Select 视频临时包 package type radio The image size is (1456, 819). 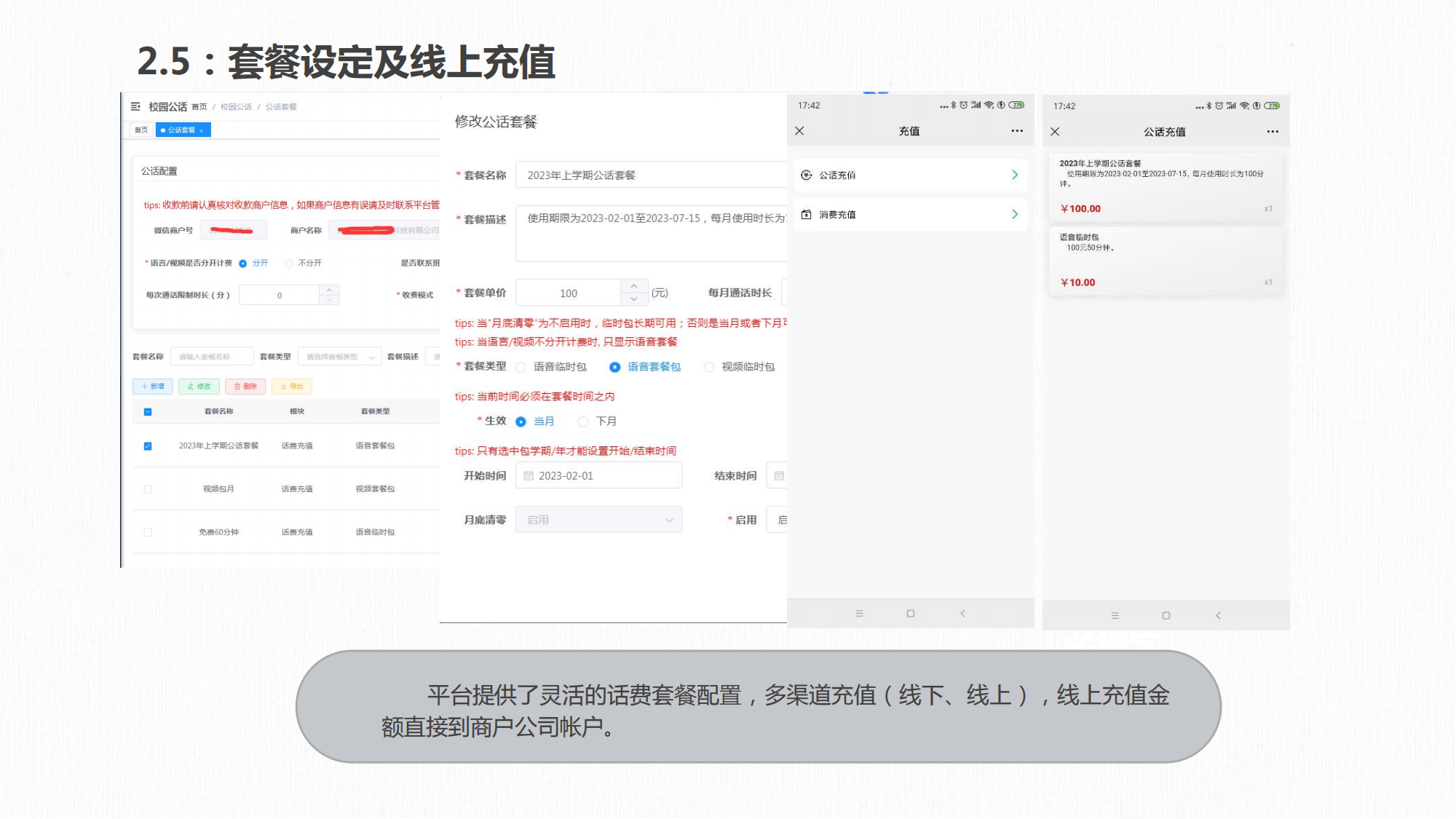coord(739,367)
